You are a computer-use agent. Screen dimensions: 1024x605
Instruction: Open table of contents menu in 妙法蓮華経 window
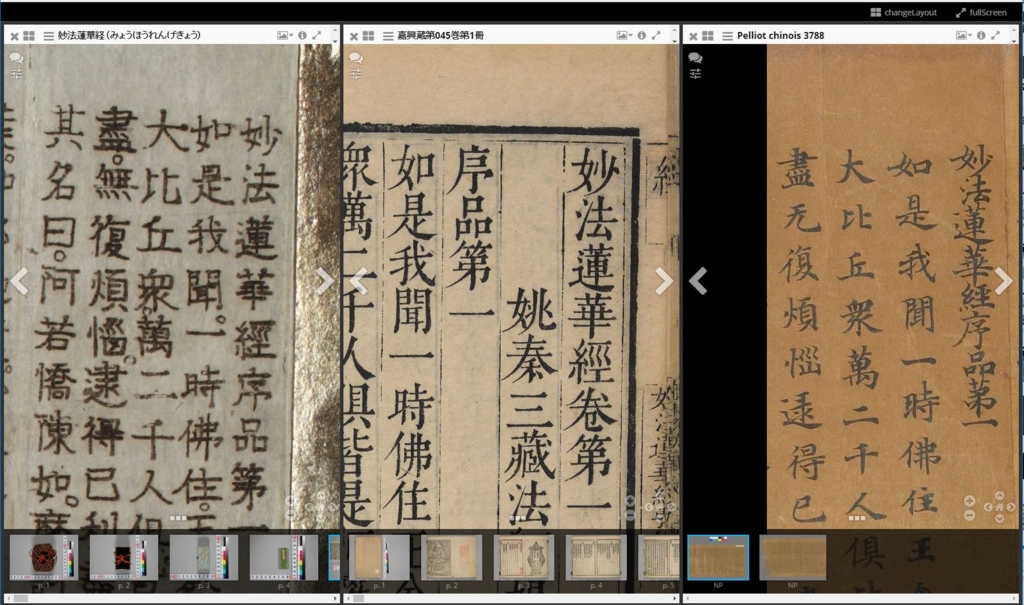pos(48,36)
